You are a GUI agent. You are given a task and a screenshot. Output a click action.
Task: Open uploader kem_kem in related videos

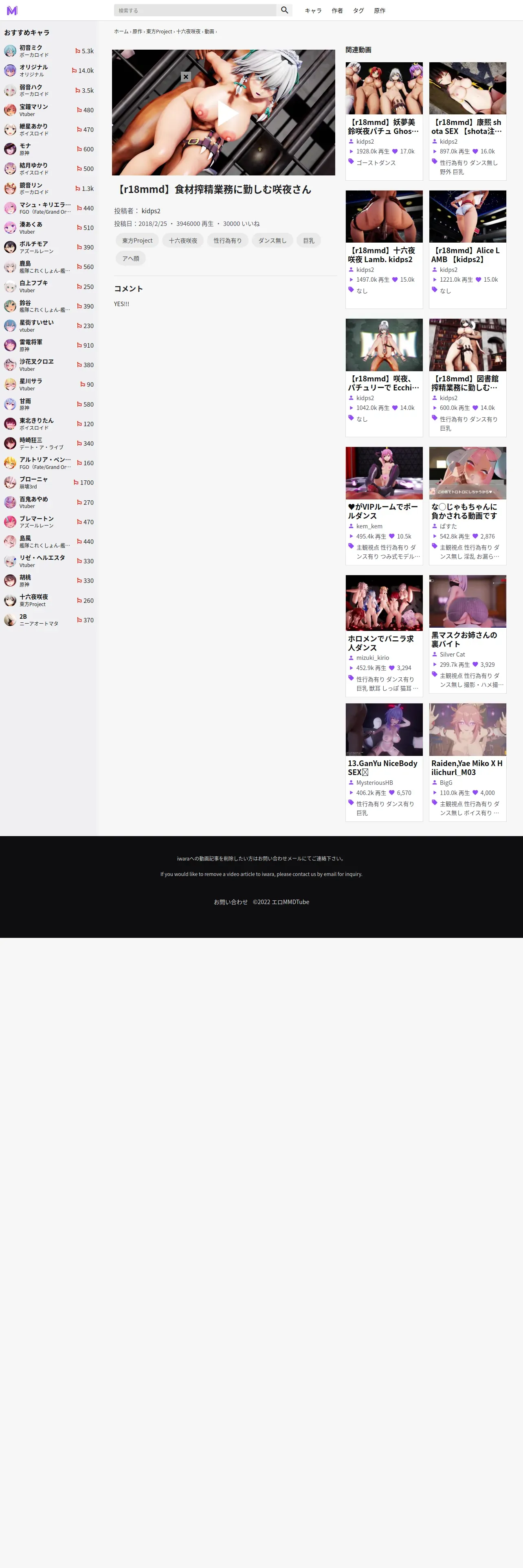click(x=369, y=526)
